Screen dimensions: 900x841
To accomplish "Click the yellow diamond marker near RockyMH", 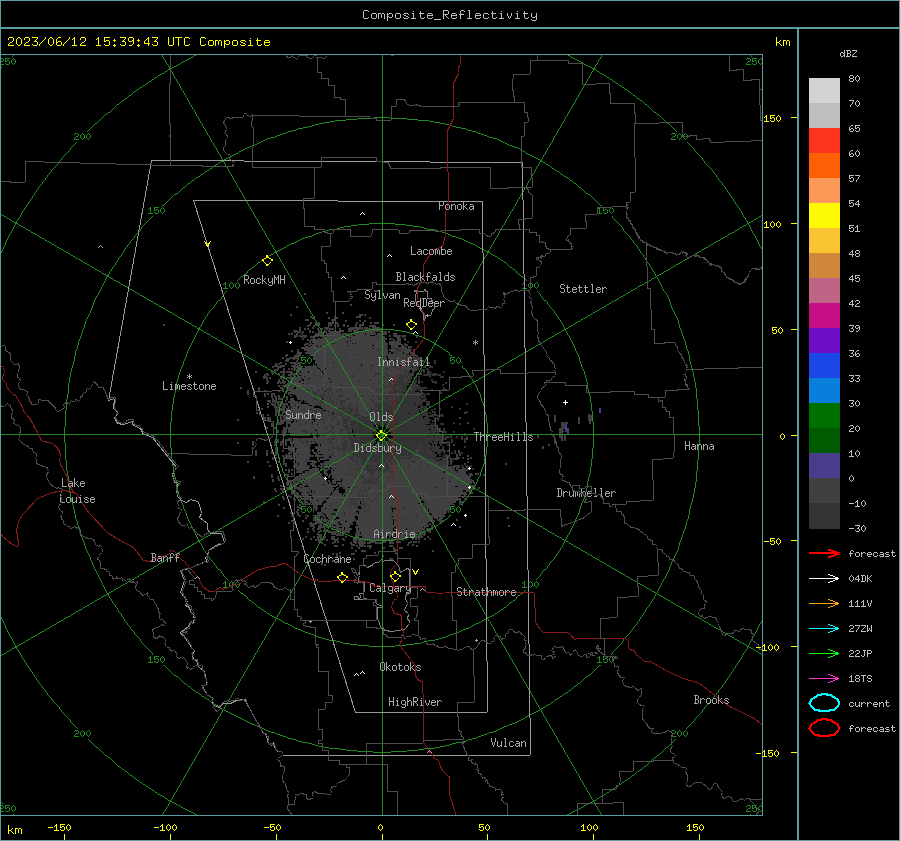I will tap(267, 261).
